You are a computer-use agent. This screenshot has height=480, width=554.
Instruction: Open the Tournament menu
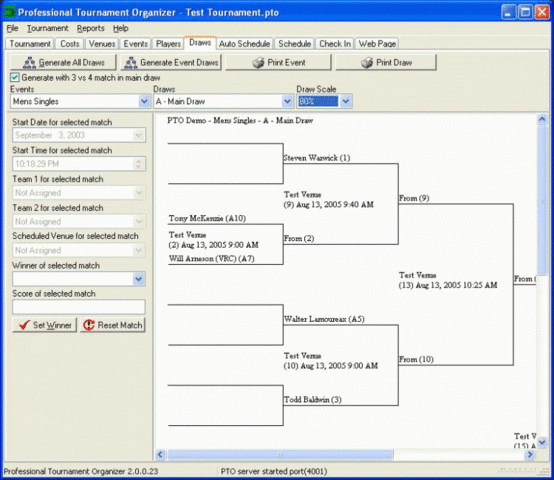pyautogui.click(x=47, y=28)
